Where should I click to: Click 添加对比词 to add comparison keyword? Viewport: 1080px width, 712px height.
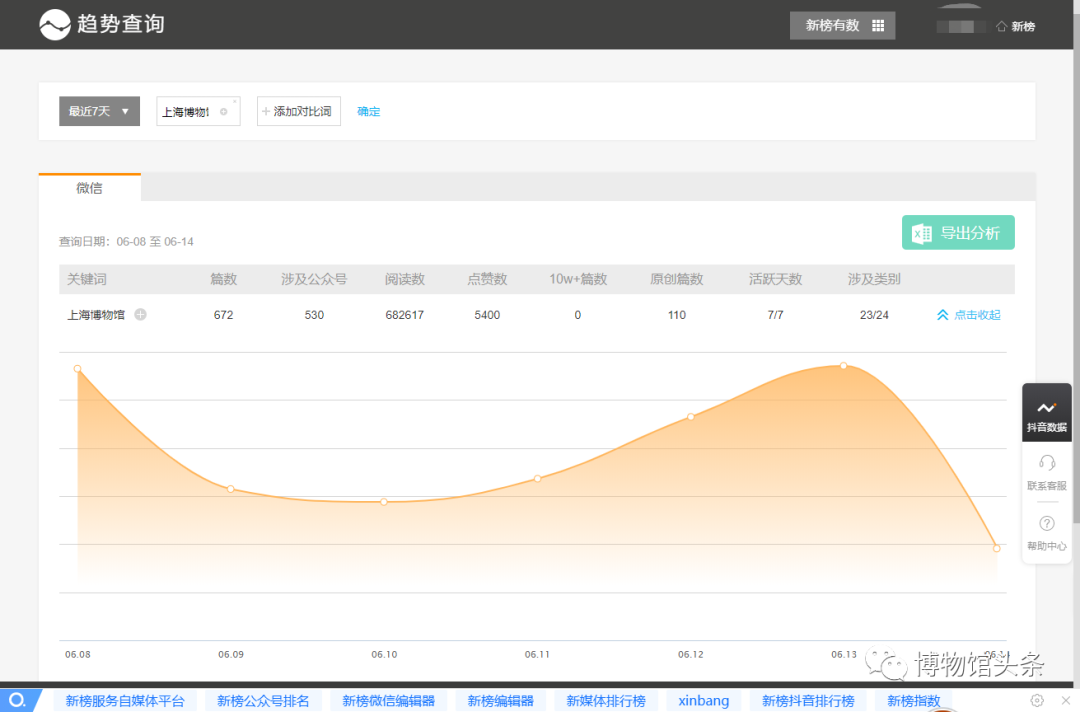click(299, 111)
